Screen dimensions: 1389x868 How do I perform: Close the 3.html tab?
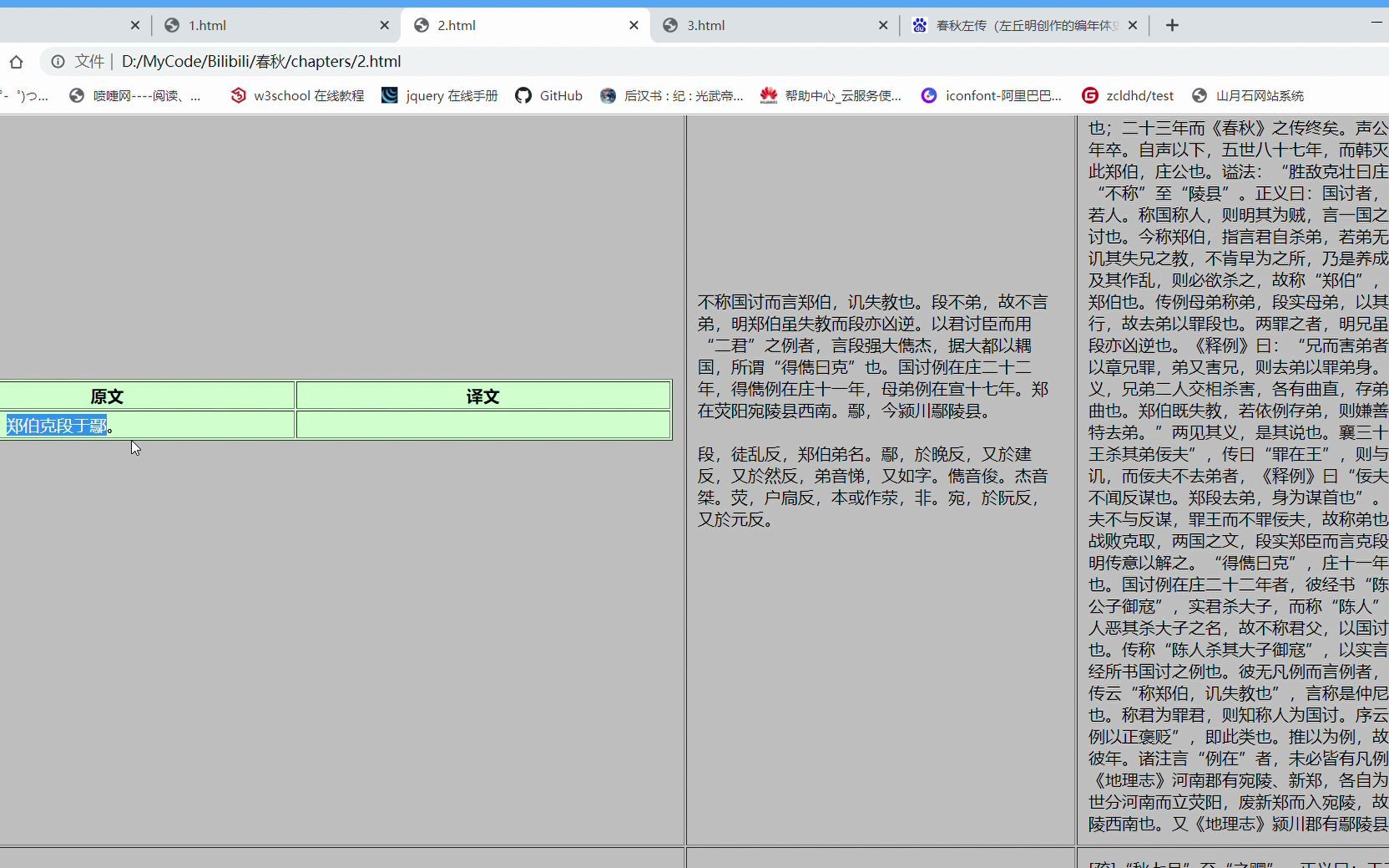[883, 25]
